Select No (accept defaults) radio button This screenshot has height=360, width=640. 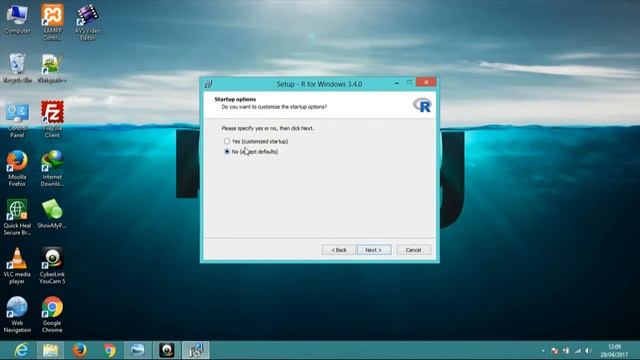(x=227, y=151)
